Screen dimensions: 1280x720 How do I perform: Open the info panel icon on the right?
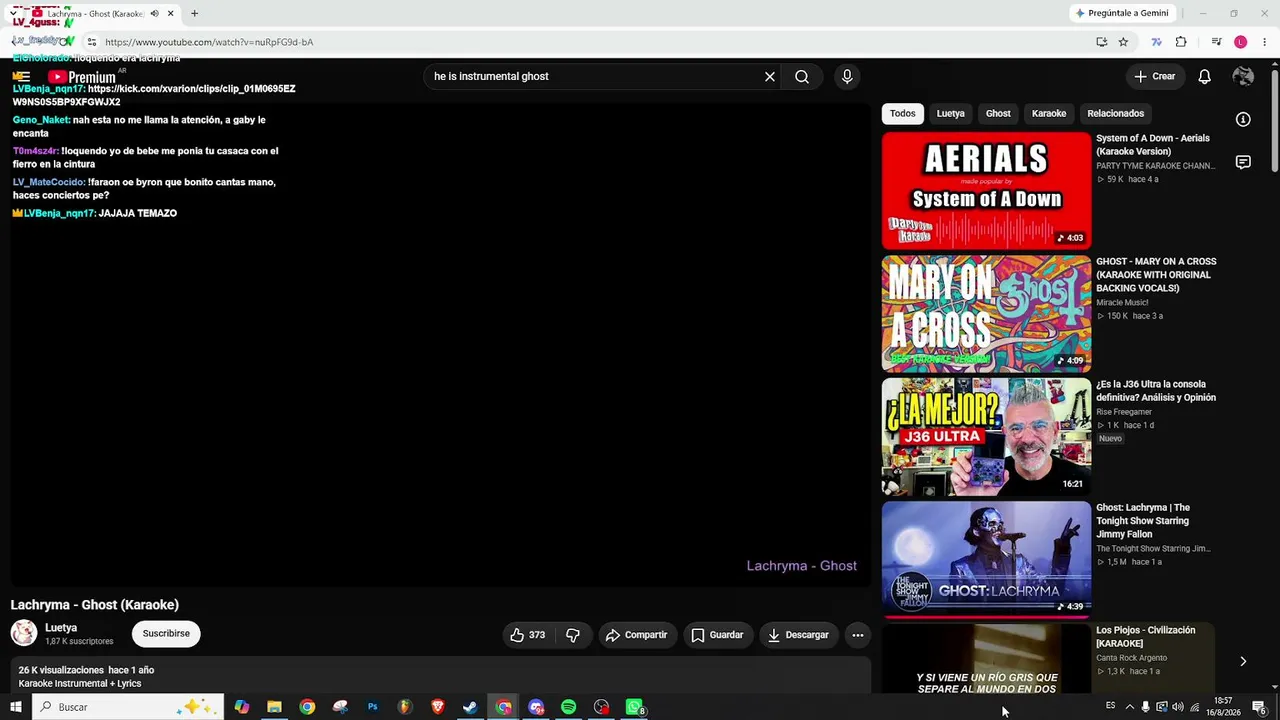coord(1243,120)
